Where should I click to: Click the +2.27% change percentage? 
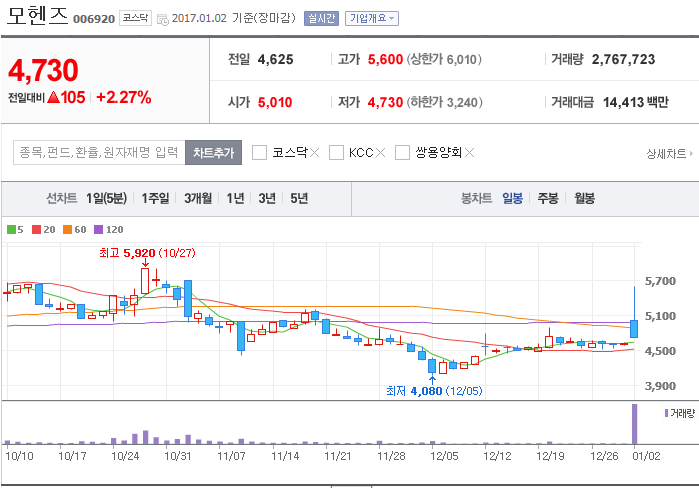tap(123, 97)
